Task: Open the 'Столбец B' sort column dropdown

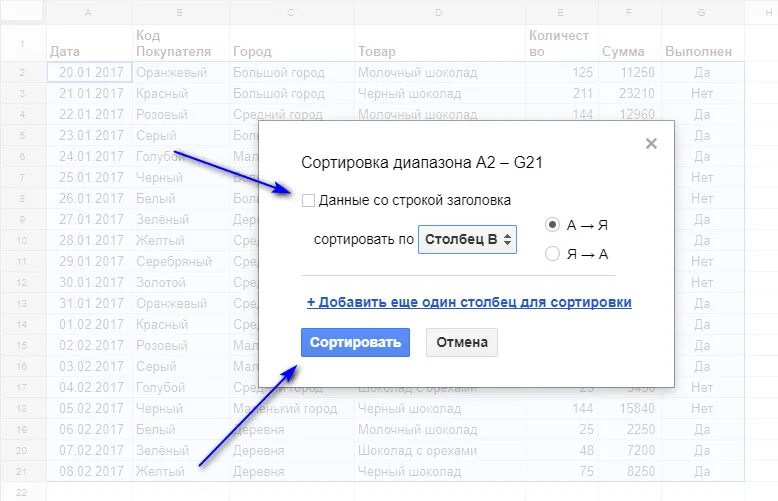Action: pos(467,240)
